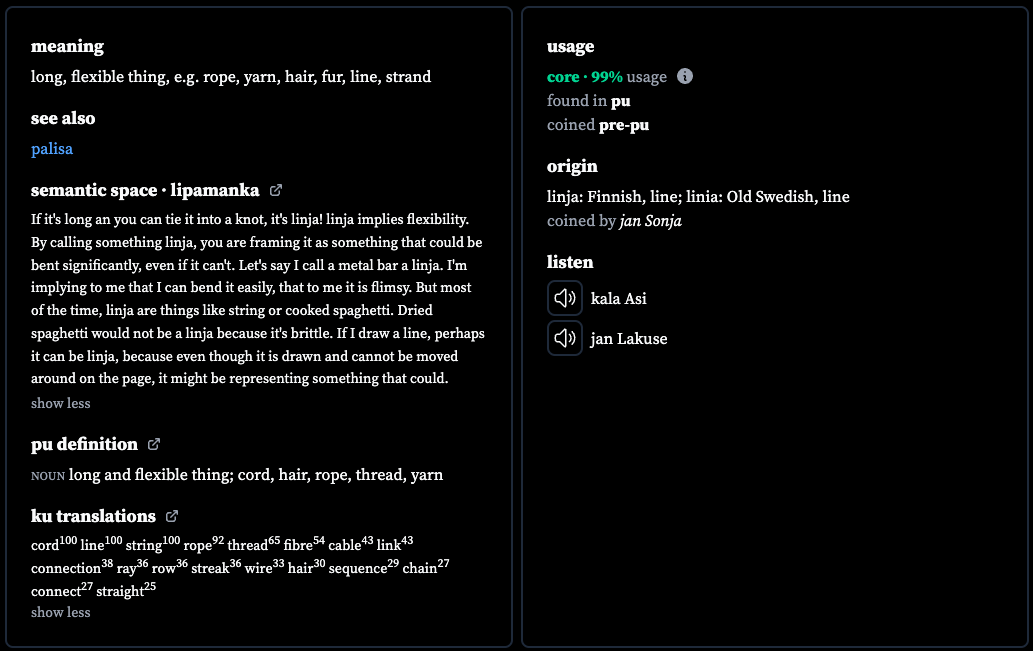This screenshot has width=1033, height=651.
Task: Play kala Asi pronunciation speaker button
Action: 565,298
